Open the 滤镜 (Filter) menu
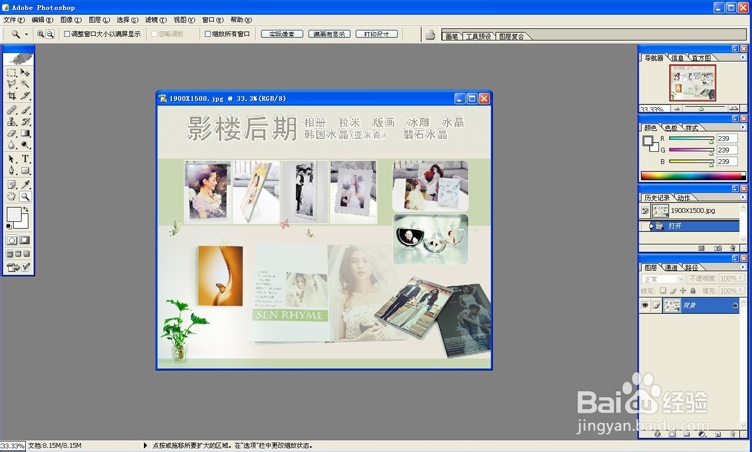The image size is (752, 452). tap(156, 20)
